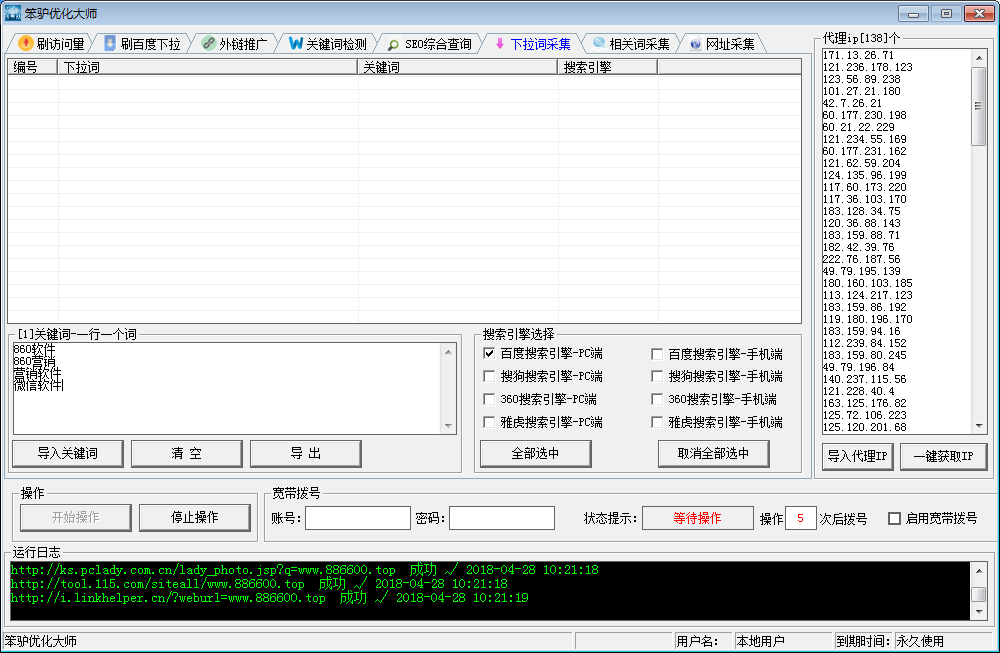This screenshot has width=1000, height=653.
Task: Click proxy list scroll-down arrow
Action: (x=979, y=426)
